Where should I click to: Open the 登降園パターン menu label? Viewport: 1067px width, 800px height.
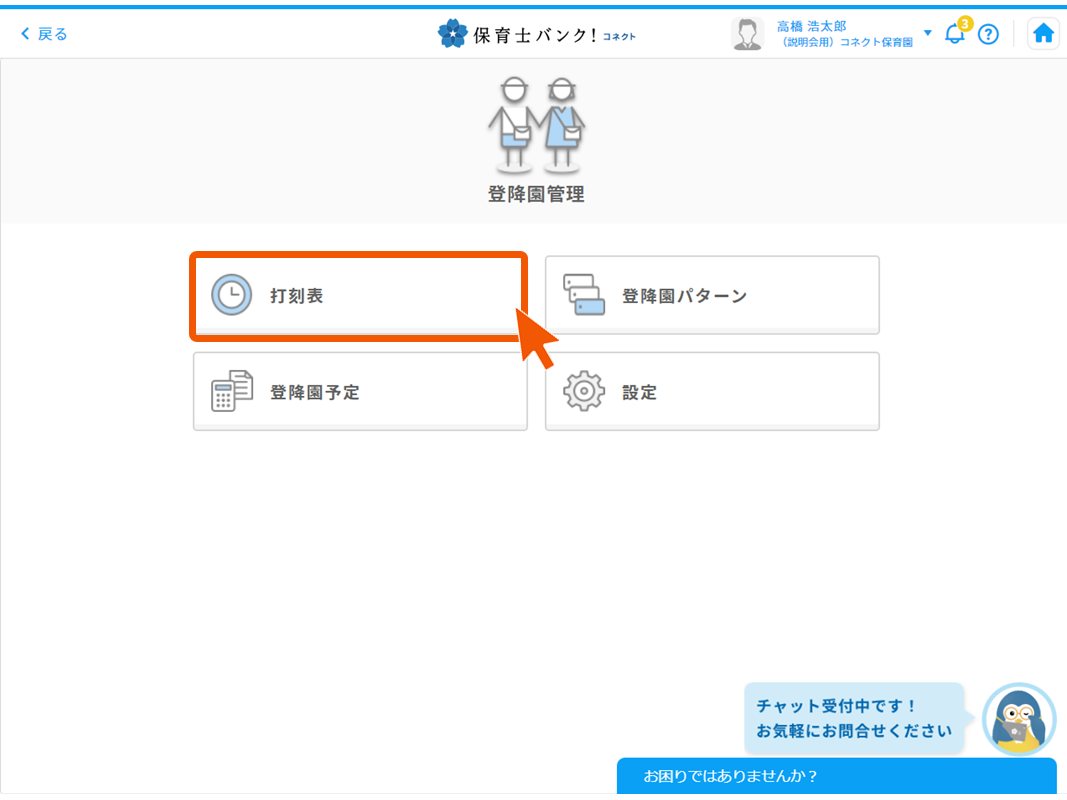click(684, 296)
